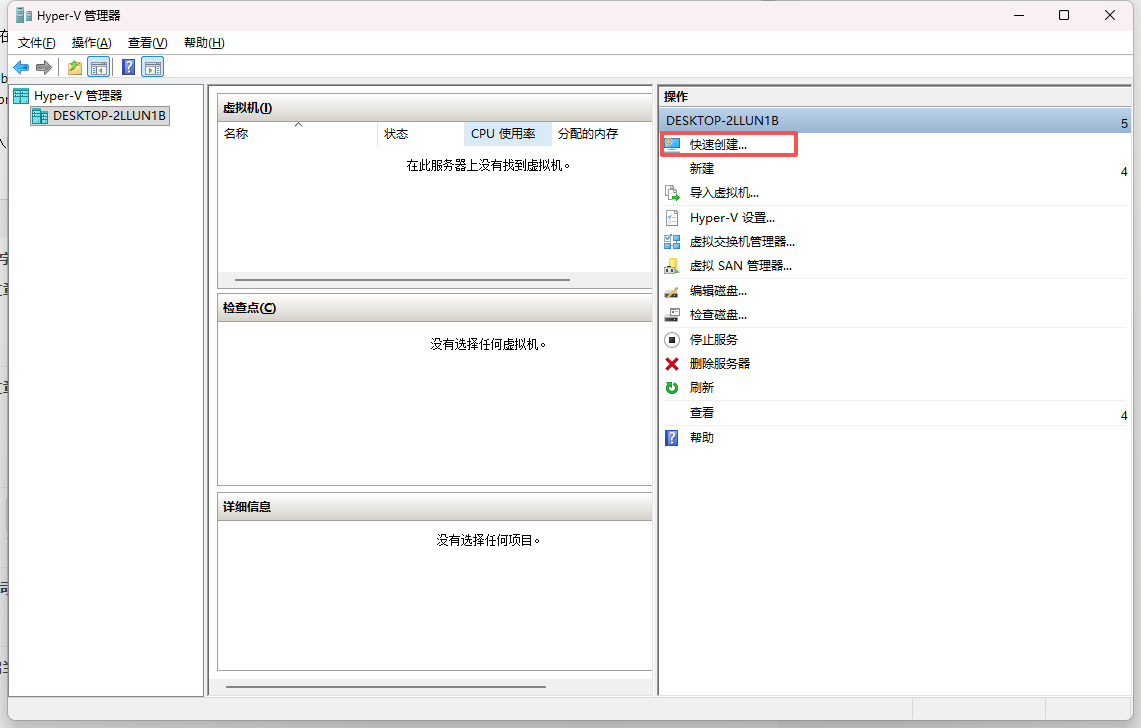The height and width of the screenshot is (728, 1141).
Task: Click the green 刷新 refresh icon
Action: click(672, 388)
